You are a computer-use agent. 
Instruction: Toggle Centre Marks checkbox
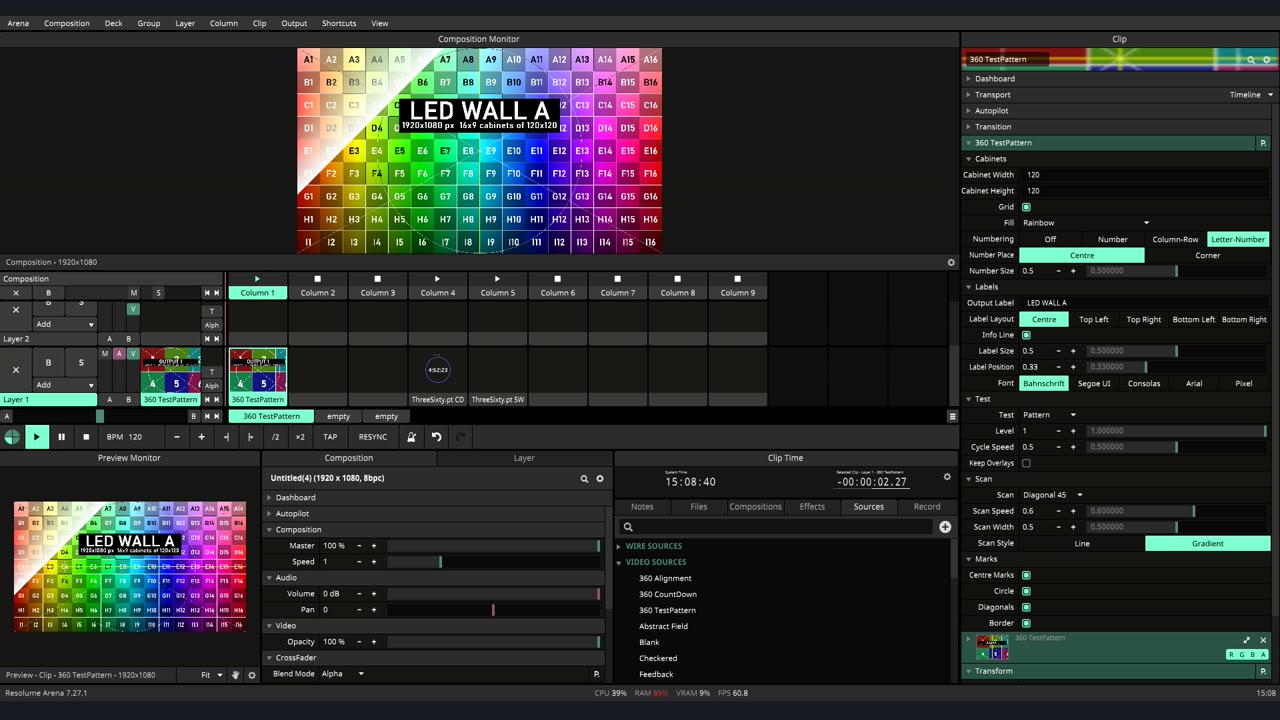[x=1026, y=575]
